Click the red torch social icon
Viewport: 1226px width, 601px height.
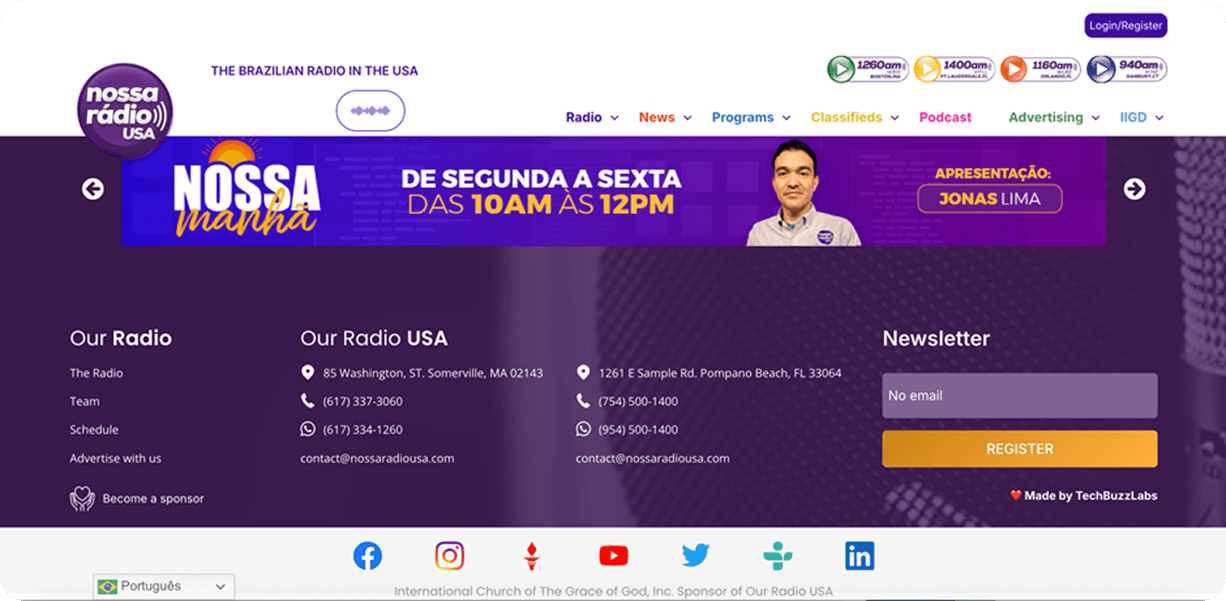pyautogui.click(x=532, y=556)
